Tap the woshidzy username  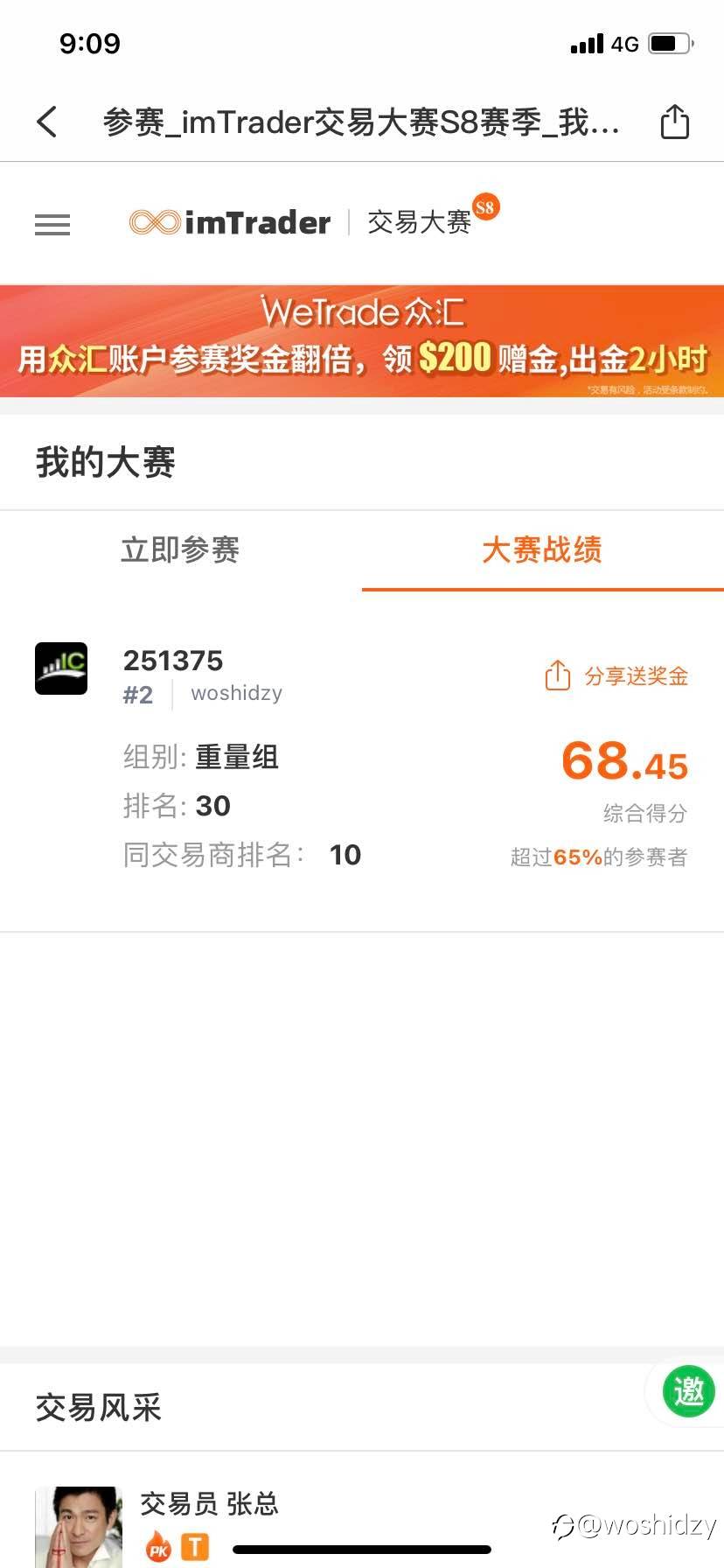[237, 693]
